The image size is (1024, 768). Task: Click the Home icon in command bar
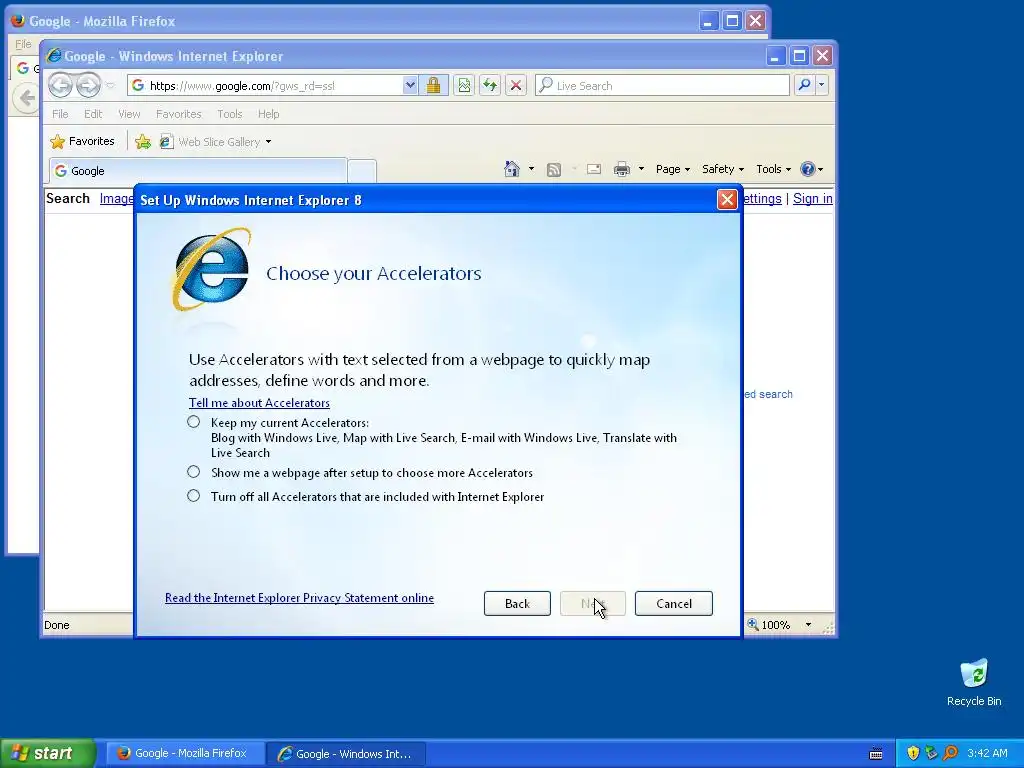(x=511, y=169)
